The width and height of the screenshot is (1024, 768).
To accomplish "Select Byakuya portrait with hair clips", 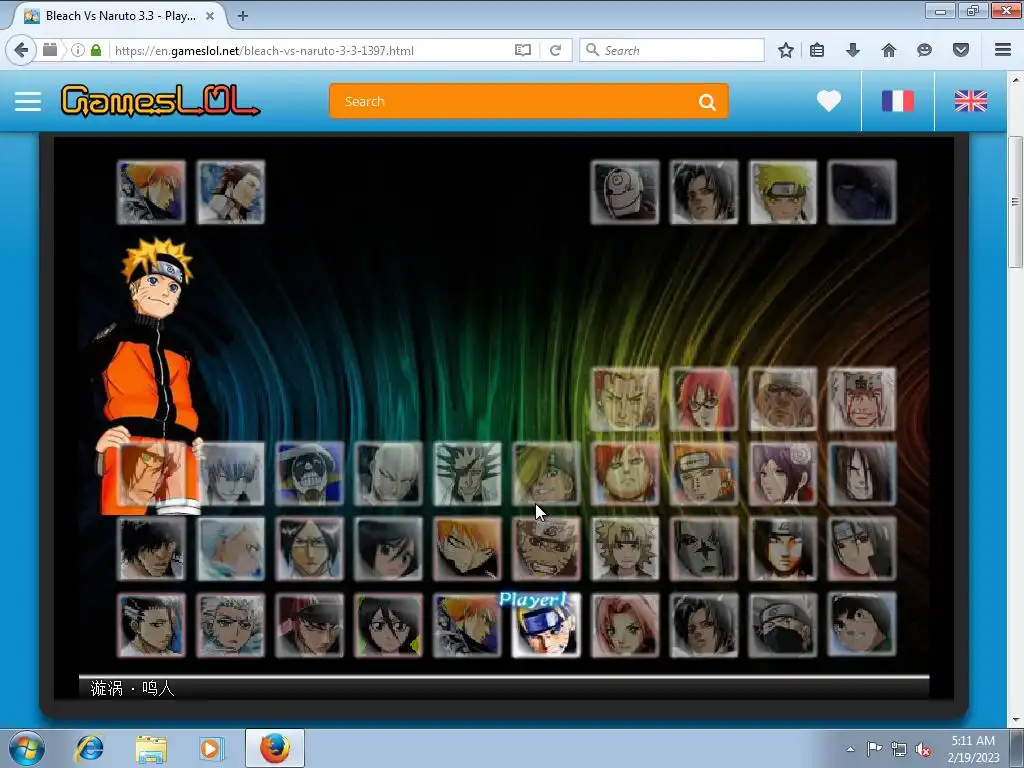I will coord(151,625).
